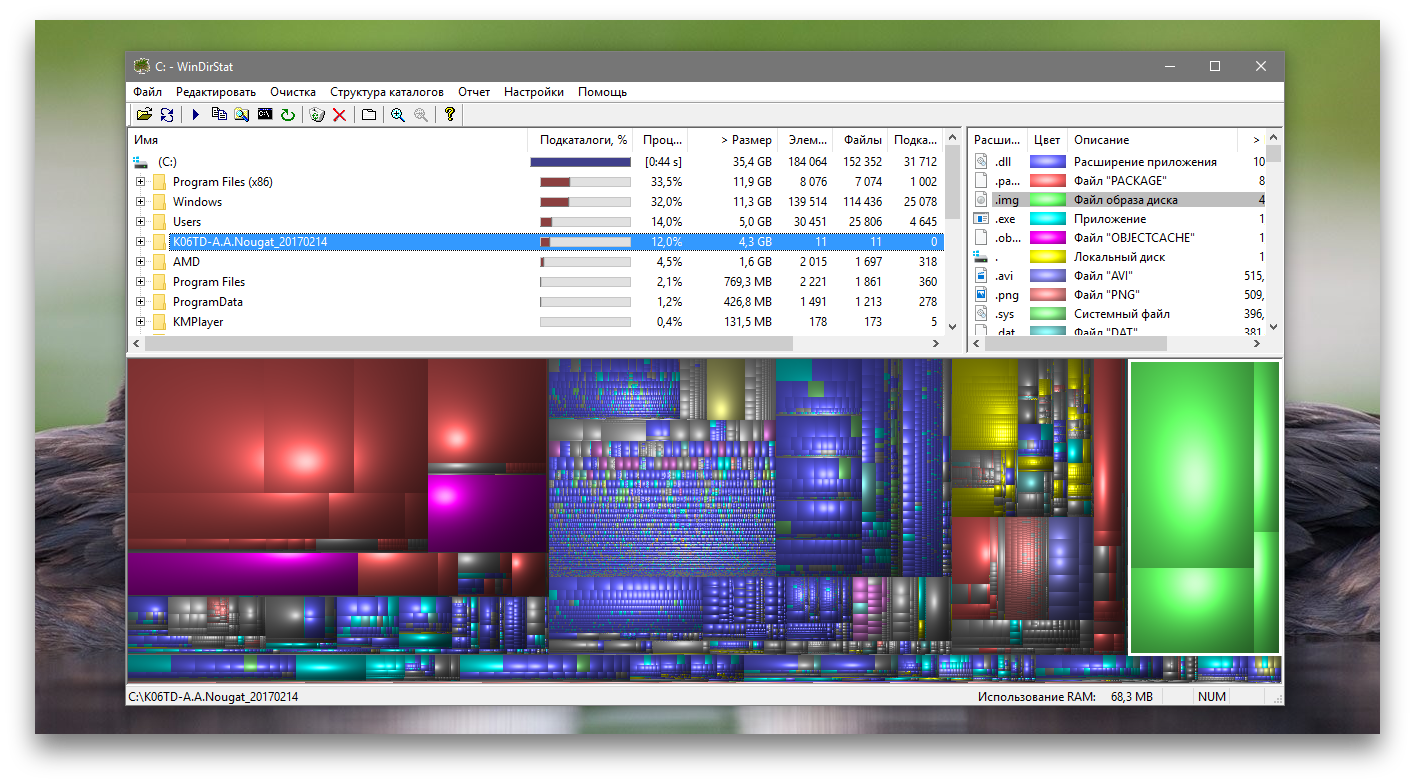Image resolution: width=1415 pixels, height=784 pixels.
Task: Click the .sys system file icon
Action: [x=981, y=314]
